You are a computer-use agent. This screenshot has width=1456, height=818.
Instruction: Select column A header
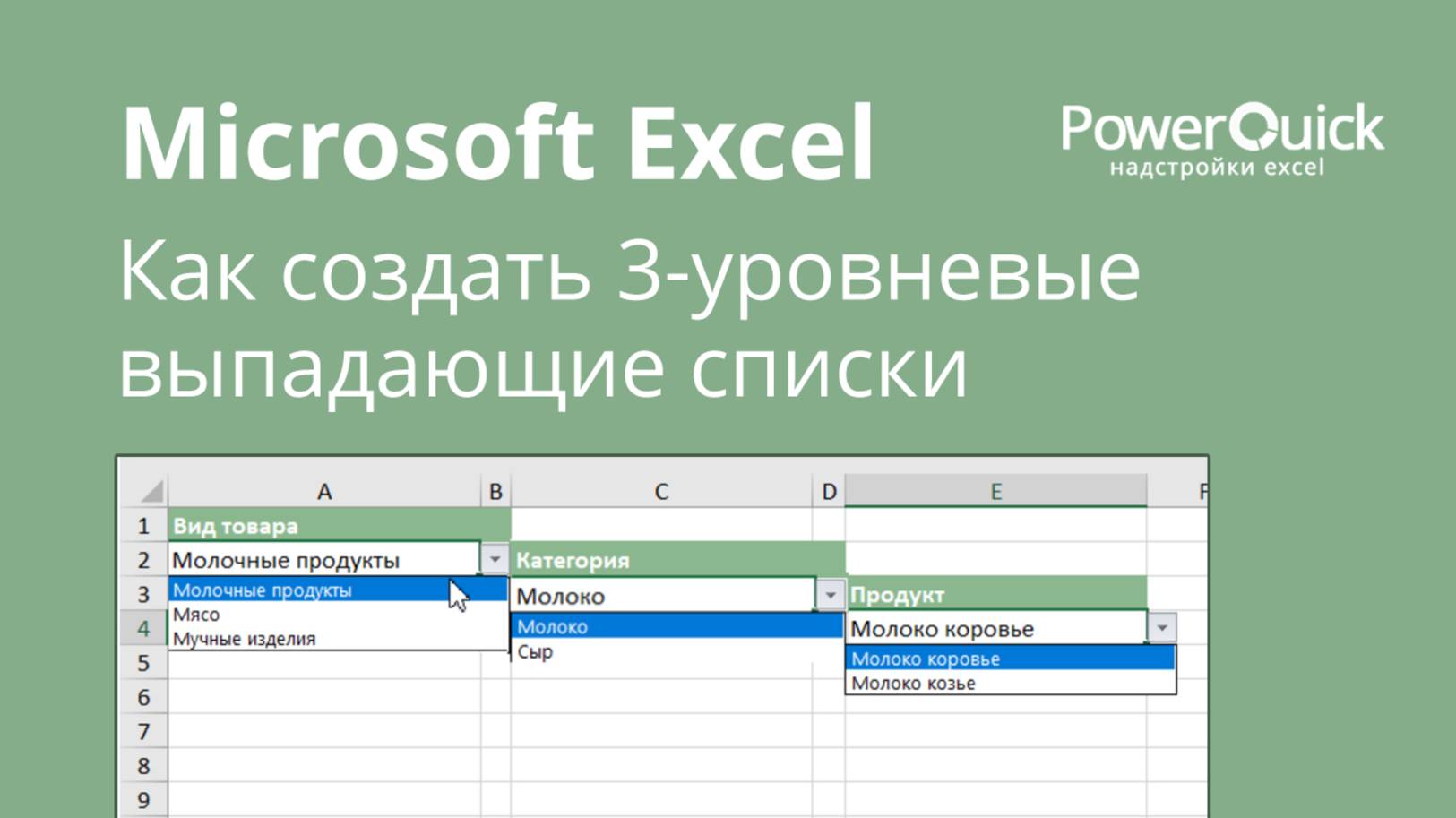tap(324, 491)
